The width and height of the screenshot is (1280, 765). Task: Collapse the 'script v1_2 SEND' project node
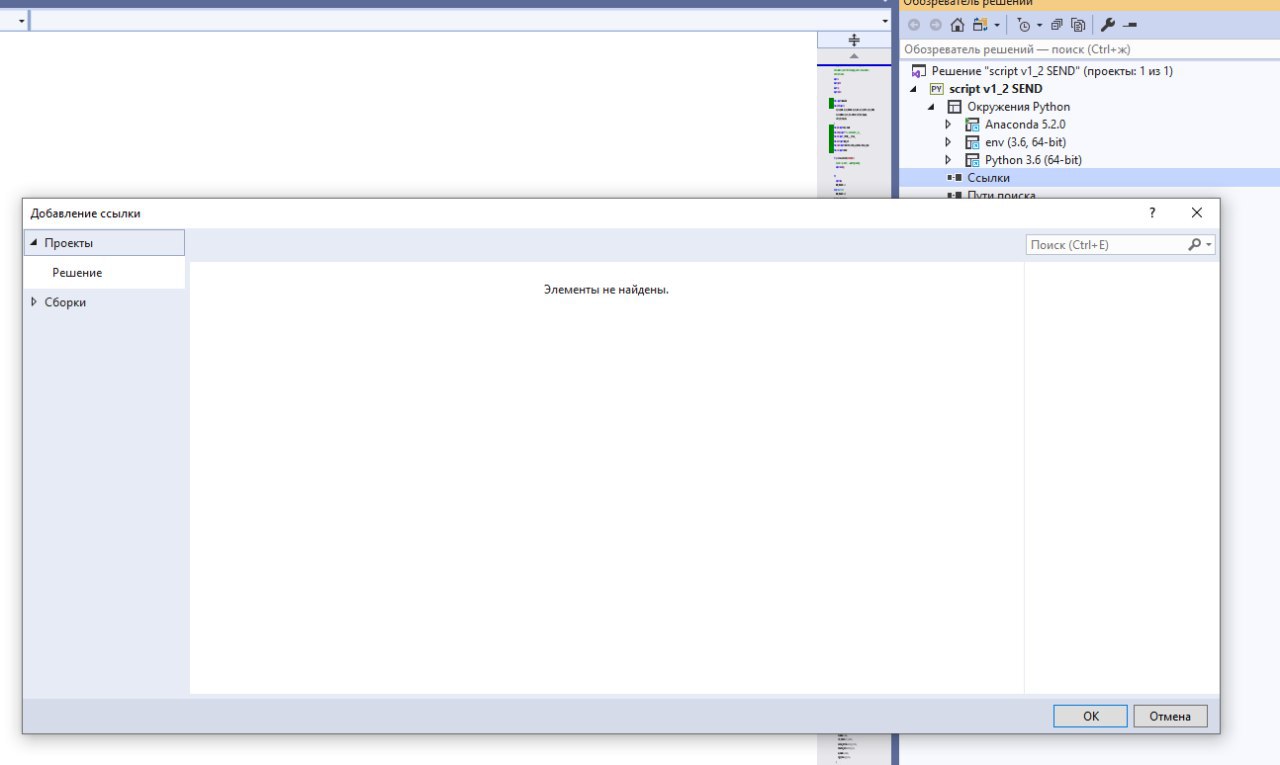pos(913,89)
